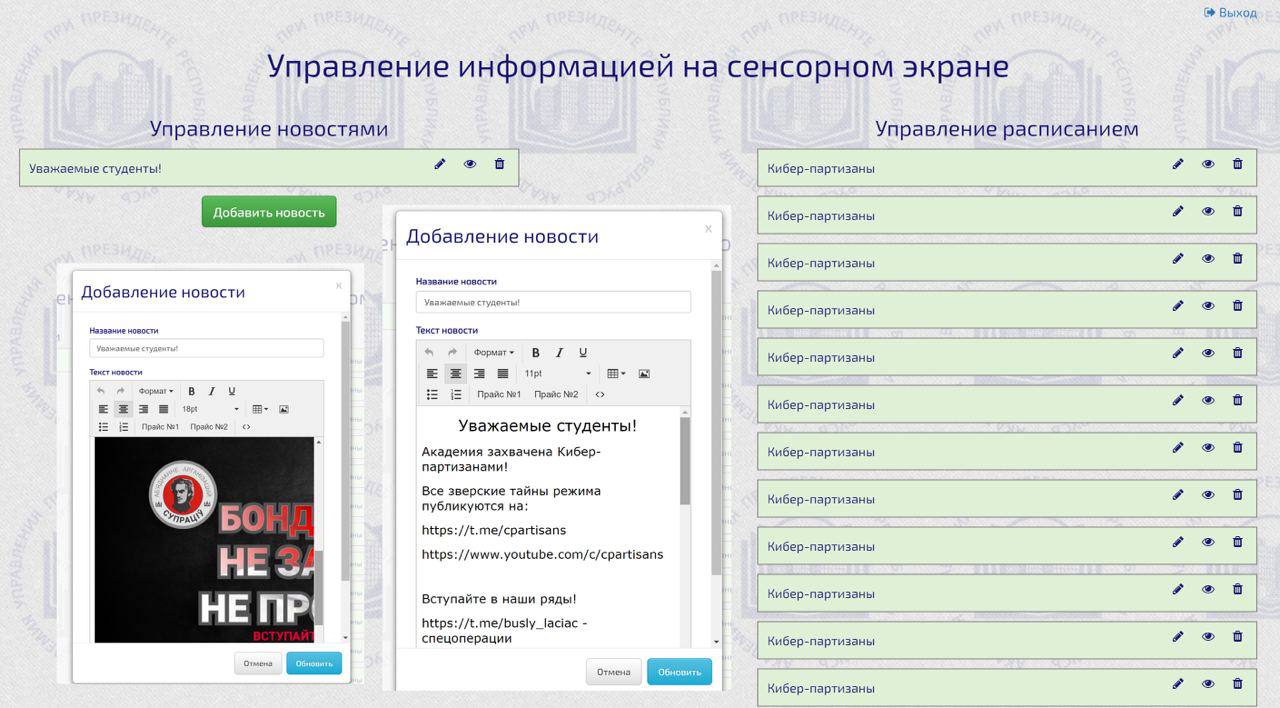This screenshot has width=1280, height=708.
Task: Click 'Прайс №2' in the 18pt dialog toolbar
Action: tap(209, 426)
